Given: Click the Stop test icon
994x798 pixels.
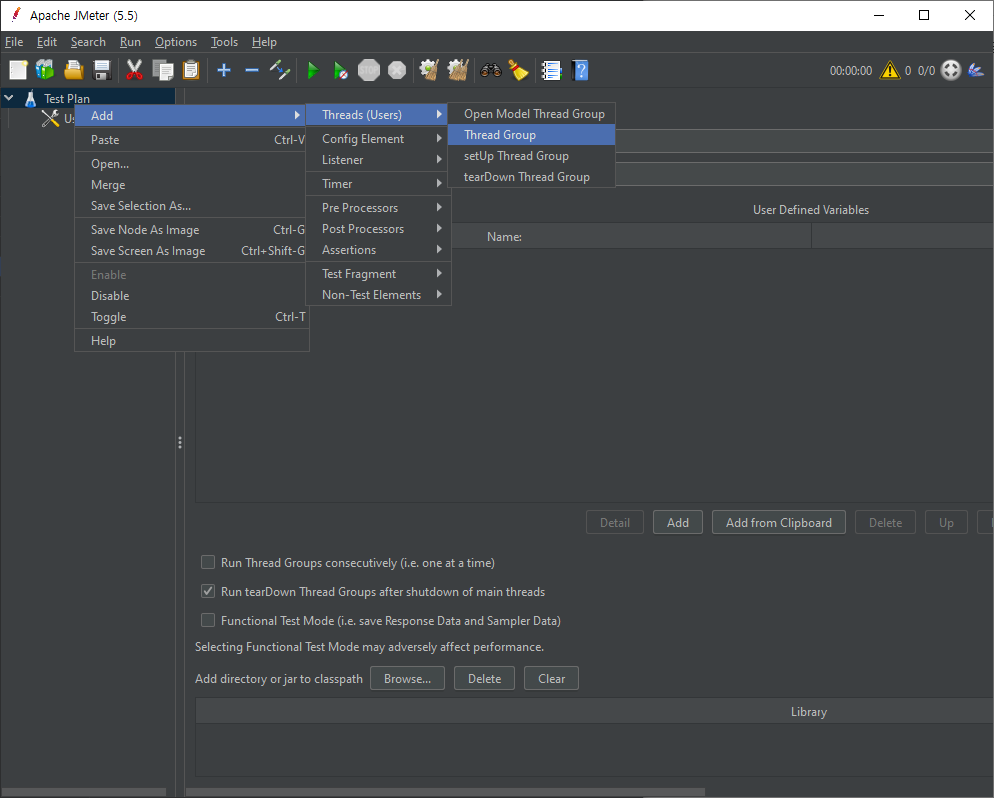Looking at the screenshot, I should 368,70.
